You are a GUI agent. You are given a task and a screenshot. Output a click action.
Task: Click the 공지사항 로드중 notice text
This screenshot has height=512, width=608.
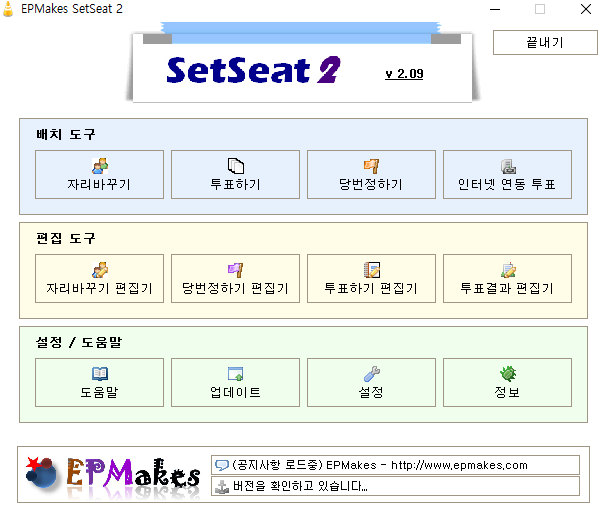pos(380,465)
